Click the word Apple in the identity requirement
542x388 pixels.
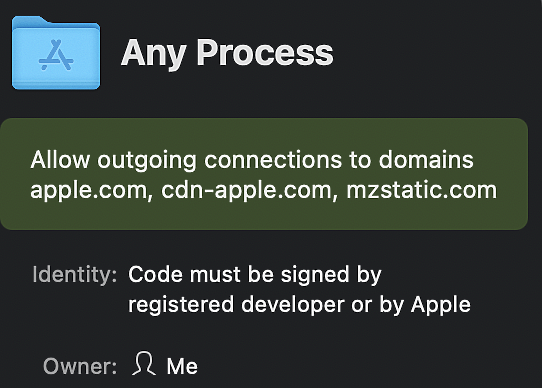(441, 305)
